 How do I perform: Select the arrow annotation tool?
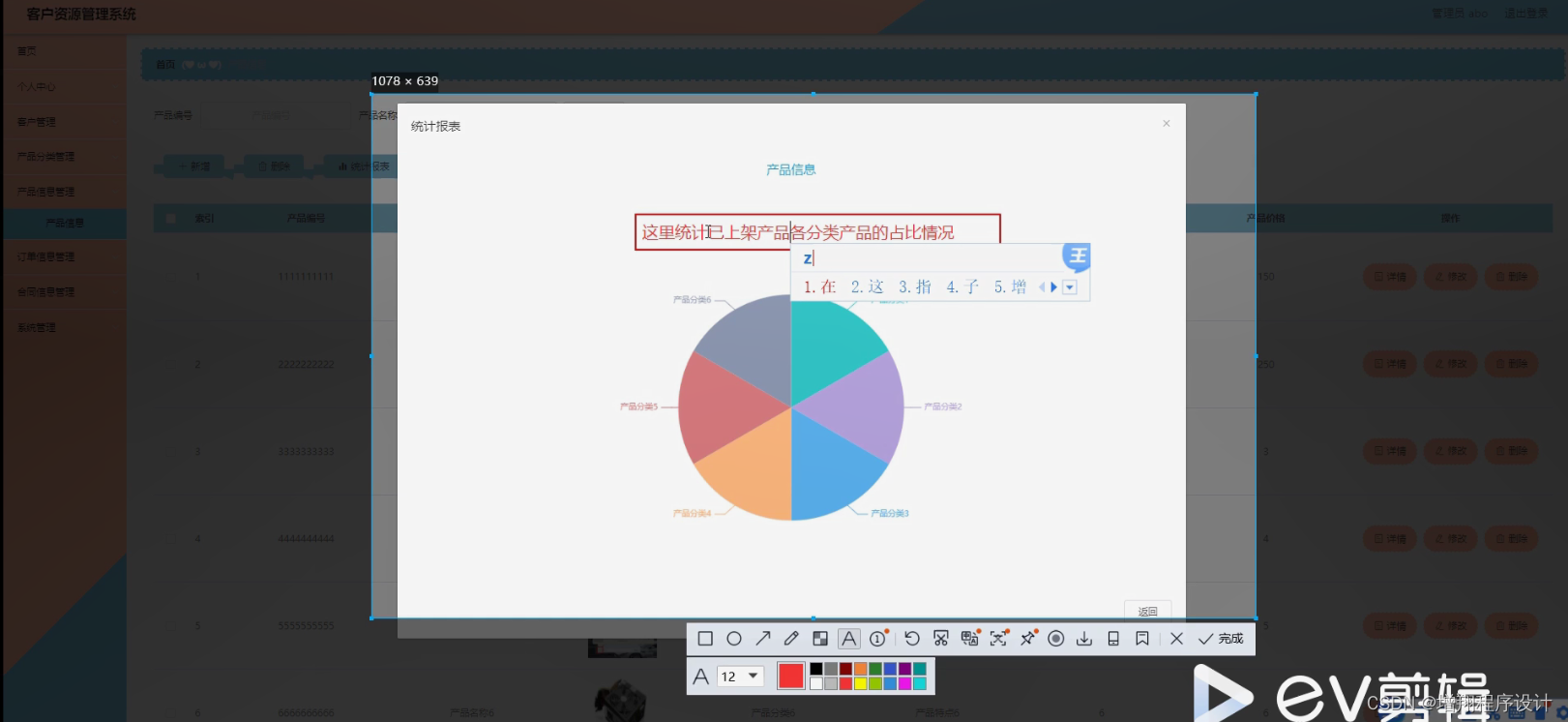[x=763, y=639]
